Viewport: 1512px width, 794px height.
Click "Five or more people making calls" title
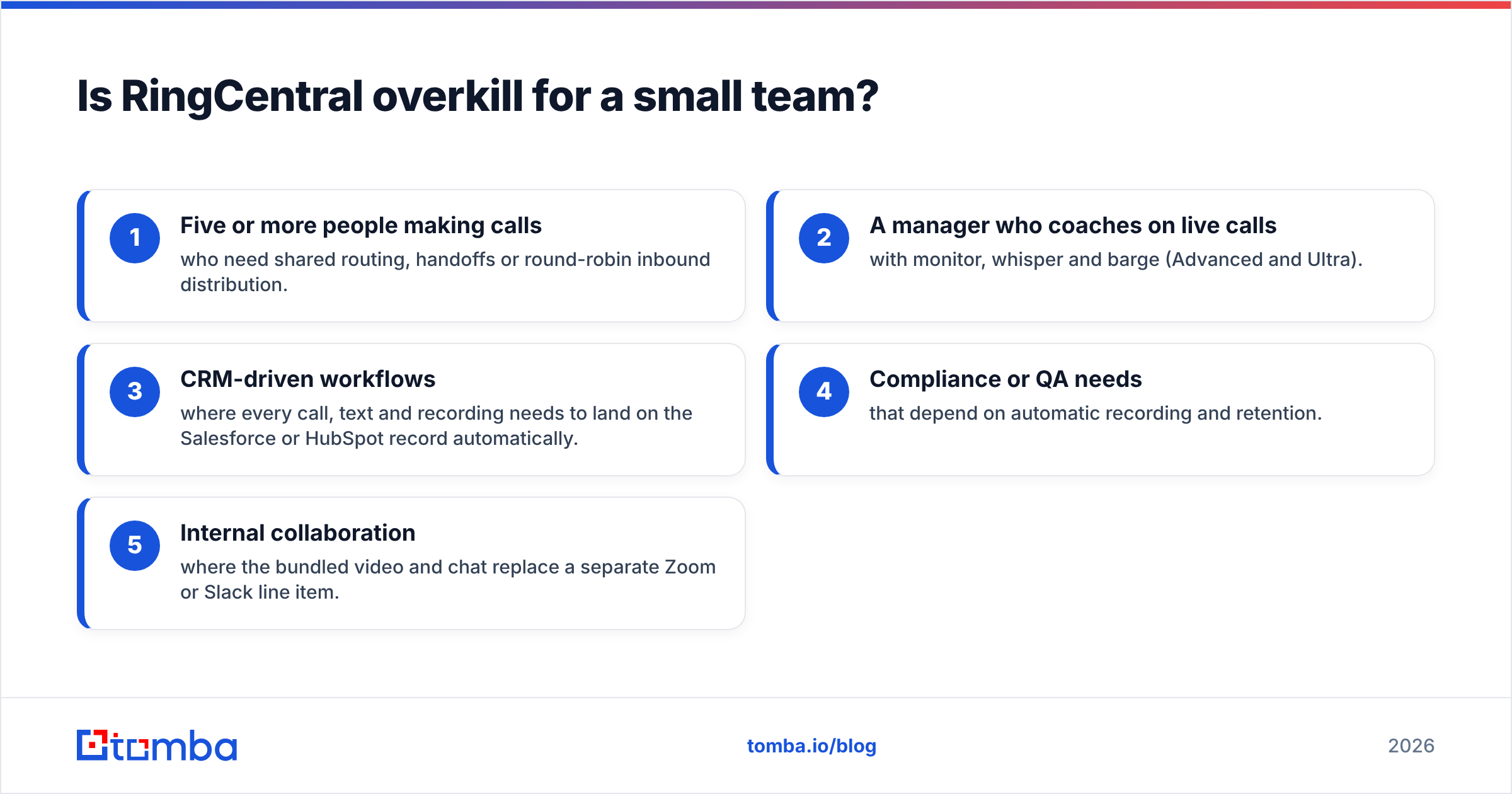coord(361,226)
